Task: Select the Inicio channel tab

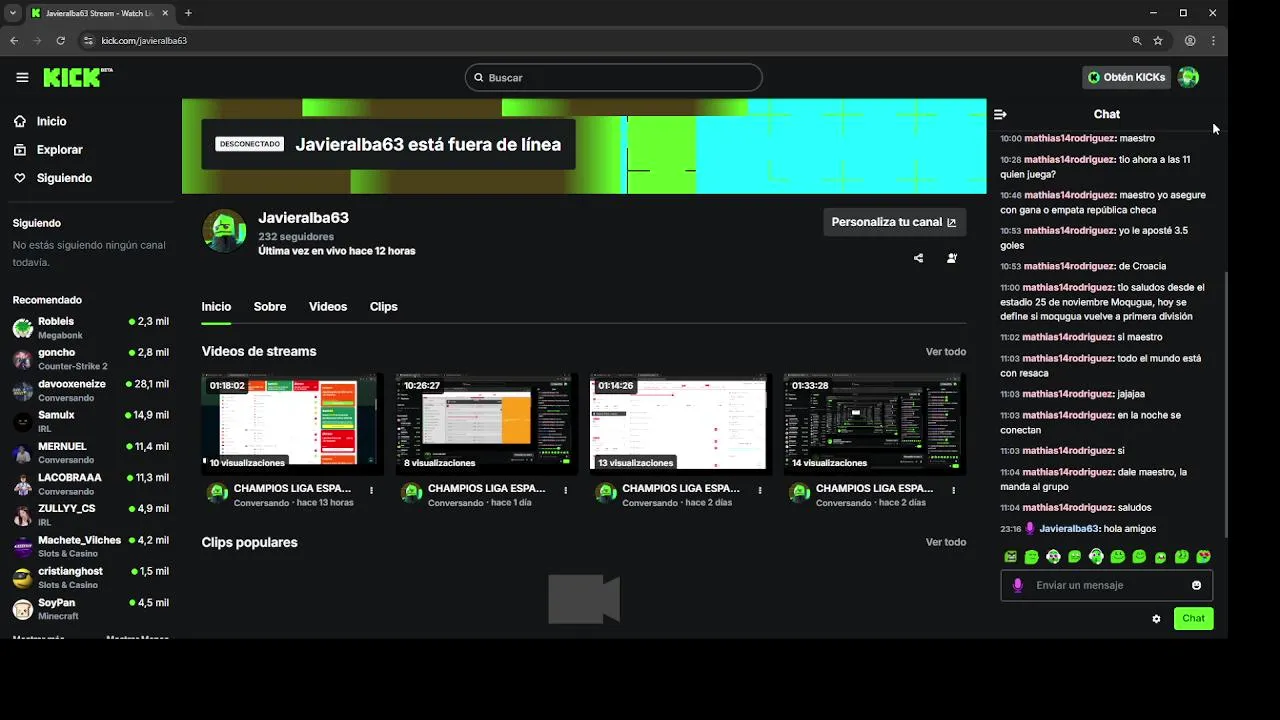Action: point(216,307)
